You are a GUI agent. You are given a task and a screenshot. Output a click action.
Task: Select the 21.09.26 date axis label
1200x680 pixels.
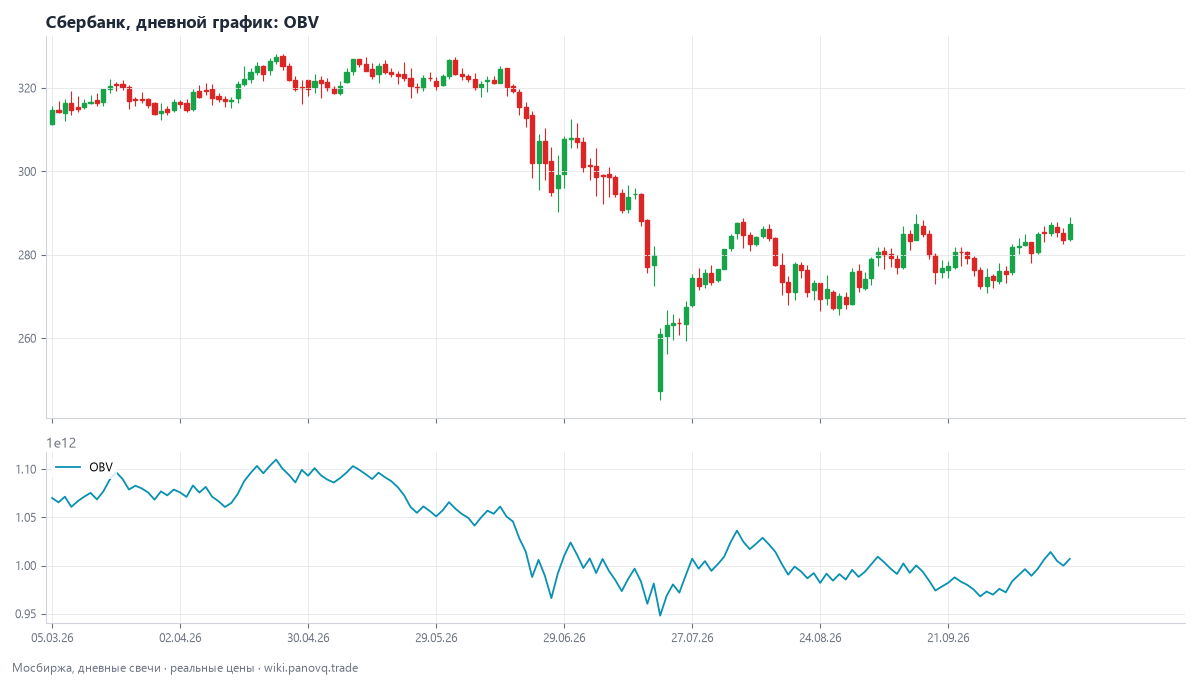[x=948, y=637]
